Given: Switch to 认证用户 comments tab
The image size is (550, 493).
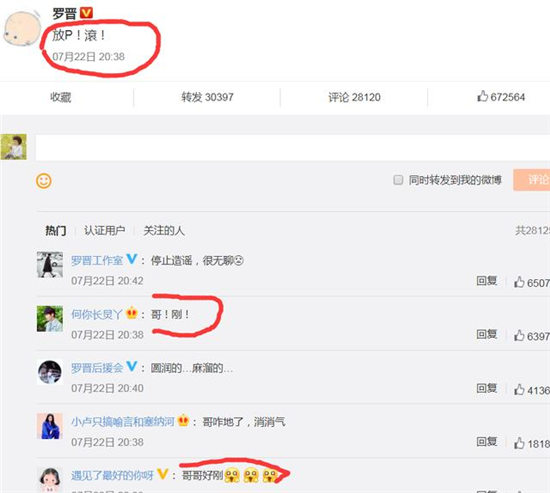Looking at the screenshot, I should pyautogui.click(x=105, y=231).
